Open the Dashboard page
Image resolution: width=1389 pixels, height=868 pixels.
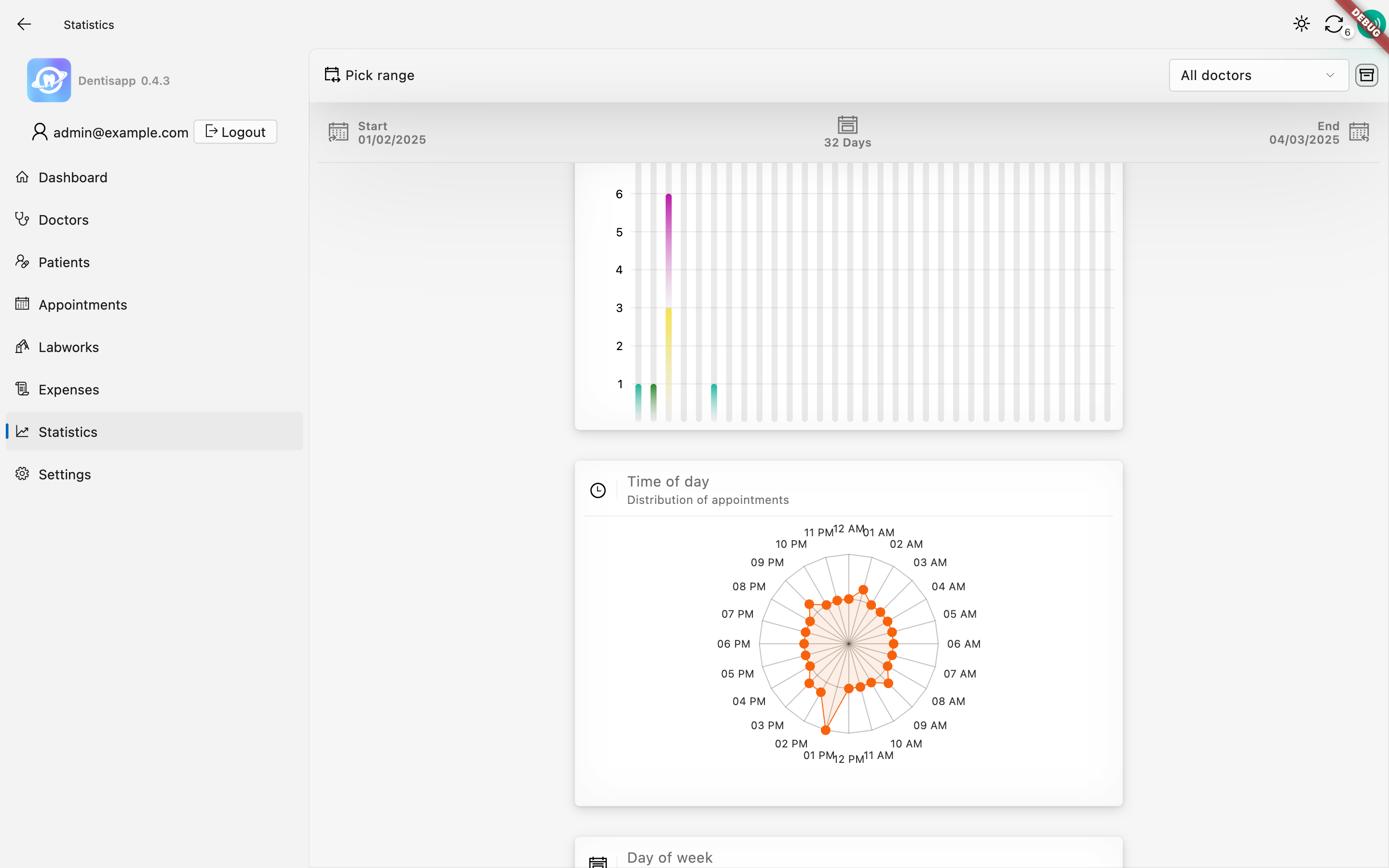(154, 177)
